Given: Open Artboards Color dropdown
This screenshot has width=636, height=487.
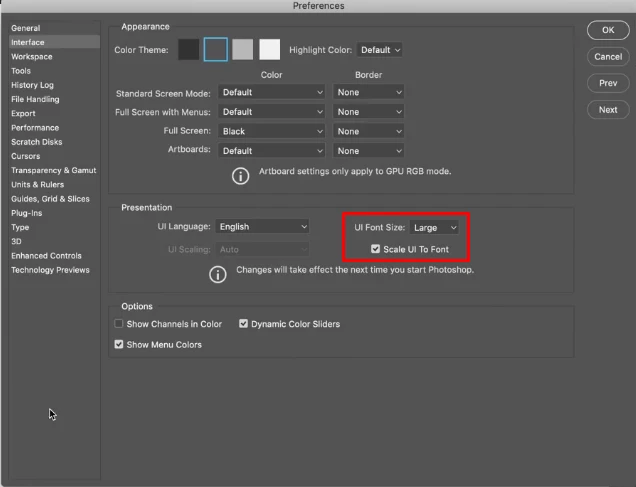Looking at the screenshot, I should point(271,151).
